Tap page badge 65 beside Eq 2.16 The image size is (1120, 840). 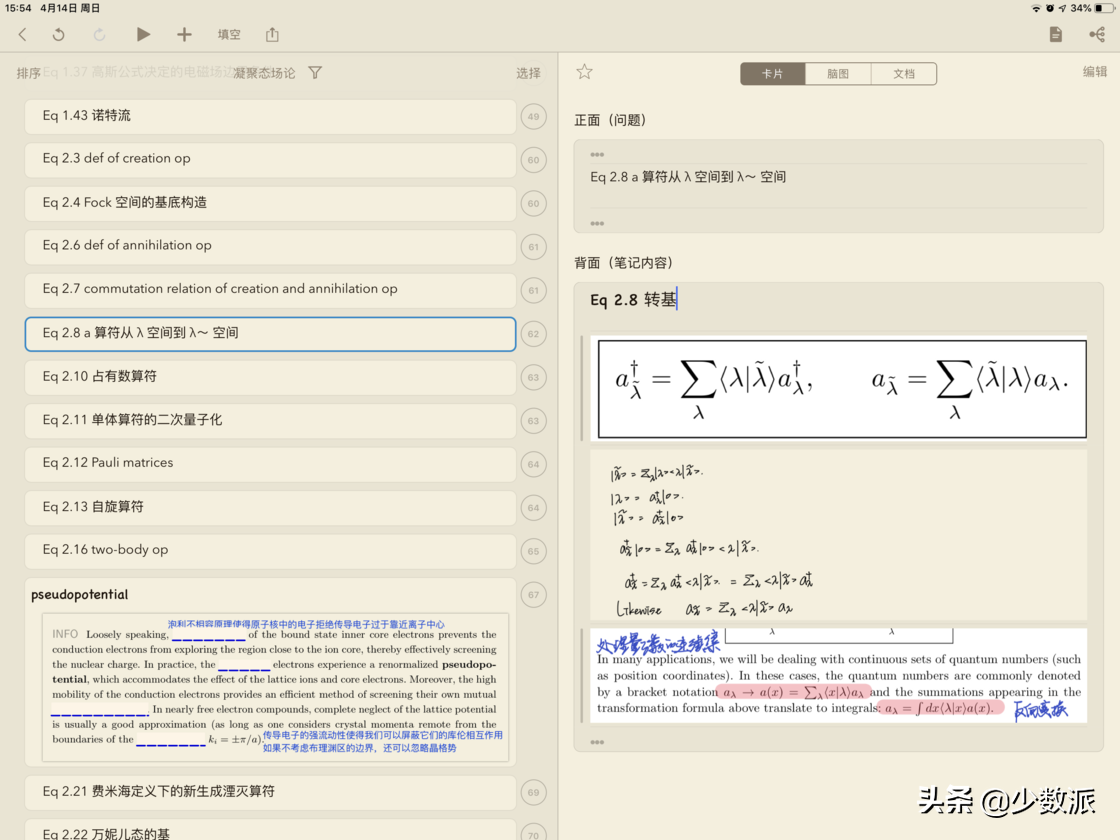point(534,551)
